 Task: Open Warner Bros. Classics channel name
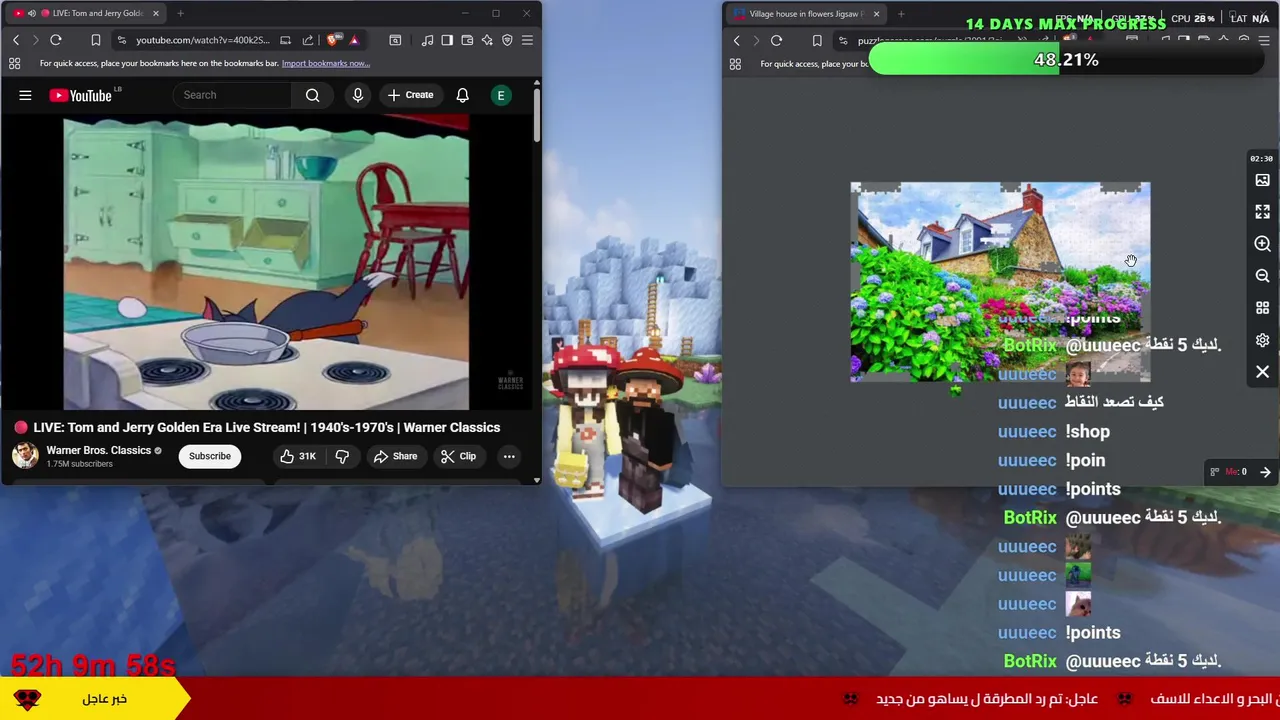point(98,450)
